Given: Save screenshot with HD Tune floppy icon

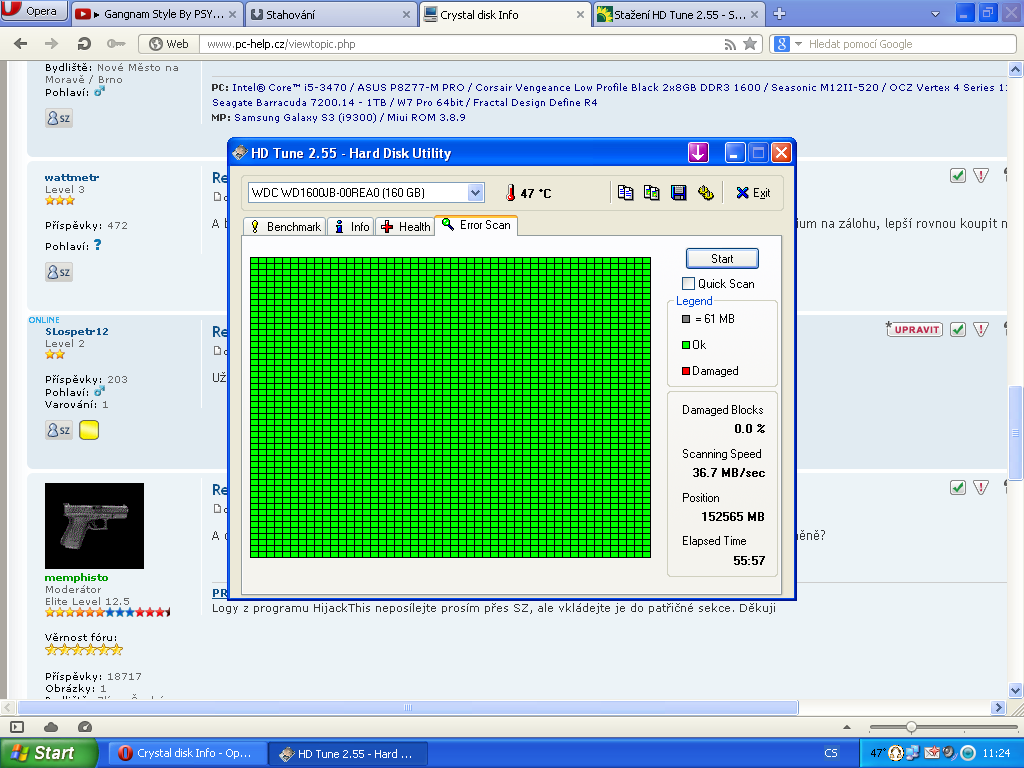Looking at the screenshot, I should (679, 193).
